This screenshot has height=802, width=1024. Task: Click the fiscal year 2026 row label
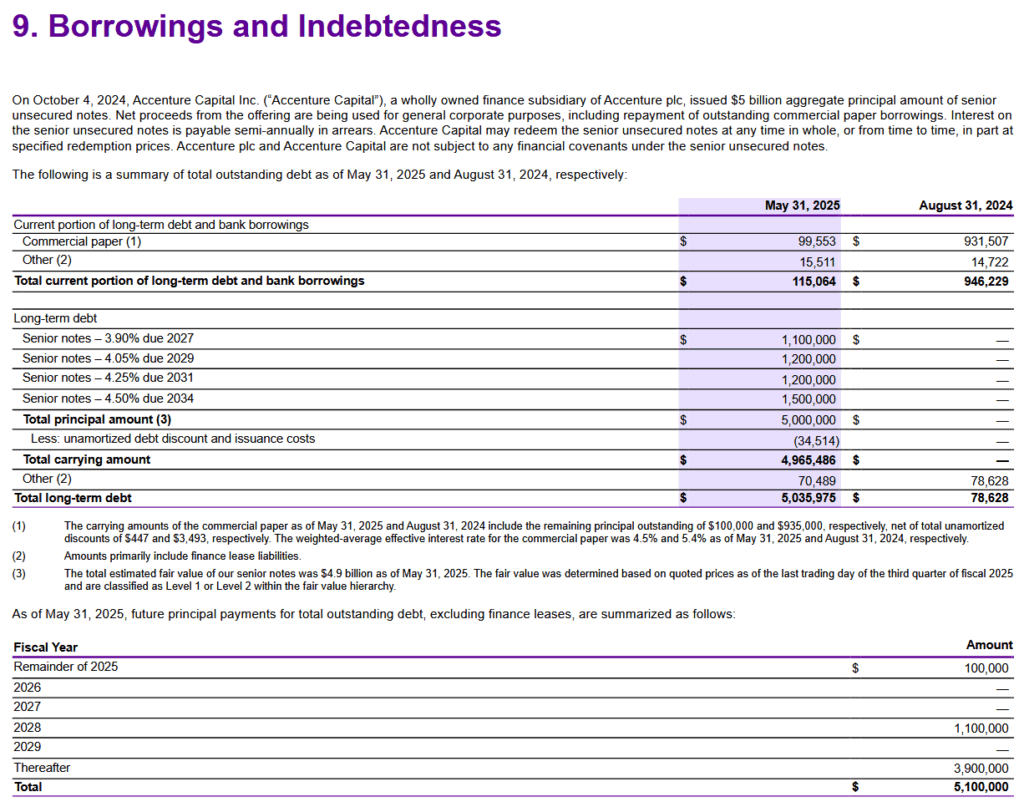pyautogui.click(x=27, y=688)
